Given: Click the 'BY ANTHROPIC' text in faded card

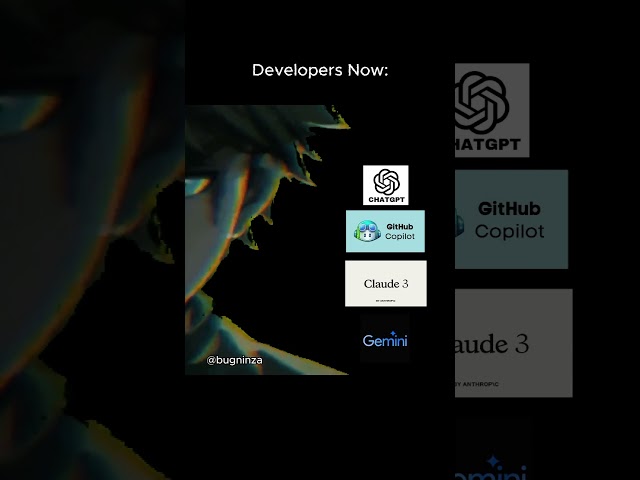Looking at the screenshot, I should pyautogui.click(x=477, y=384).
